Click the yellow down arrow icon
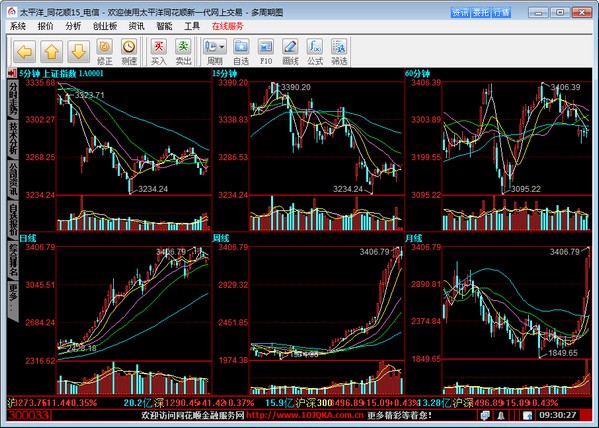Image resolution: width=599 pixels, height=428 pixels. (x=78, y=52)
